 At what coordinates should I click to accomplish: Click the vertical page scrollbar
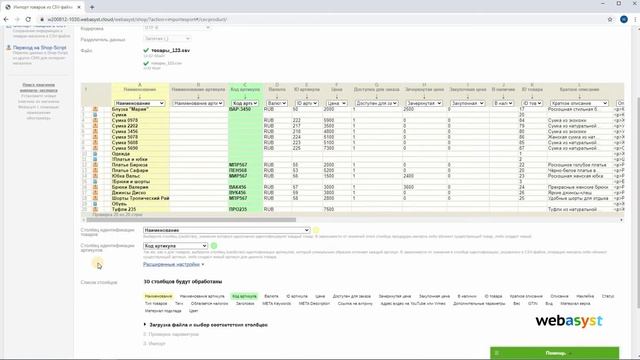(x=637, y=203)
